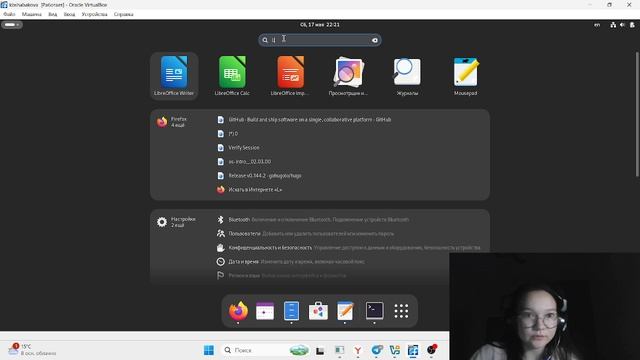Image resolution: width=640 pixels, height=360 pixels.
Task: Open Конфиденциальность и безопасность settings result
Action: click(x=350, y=247)
